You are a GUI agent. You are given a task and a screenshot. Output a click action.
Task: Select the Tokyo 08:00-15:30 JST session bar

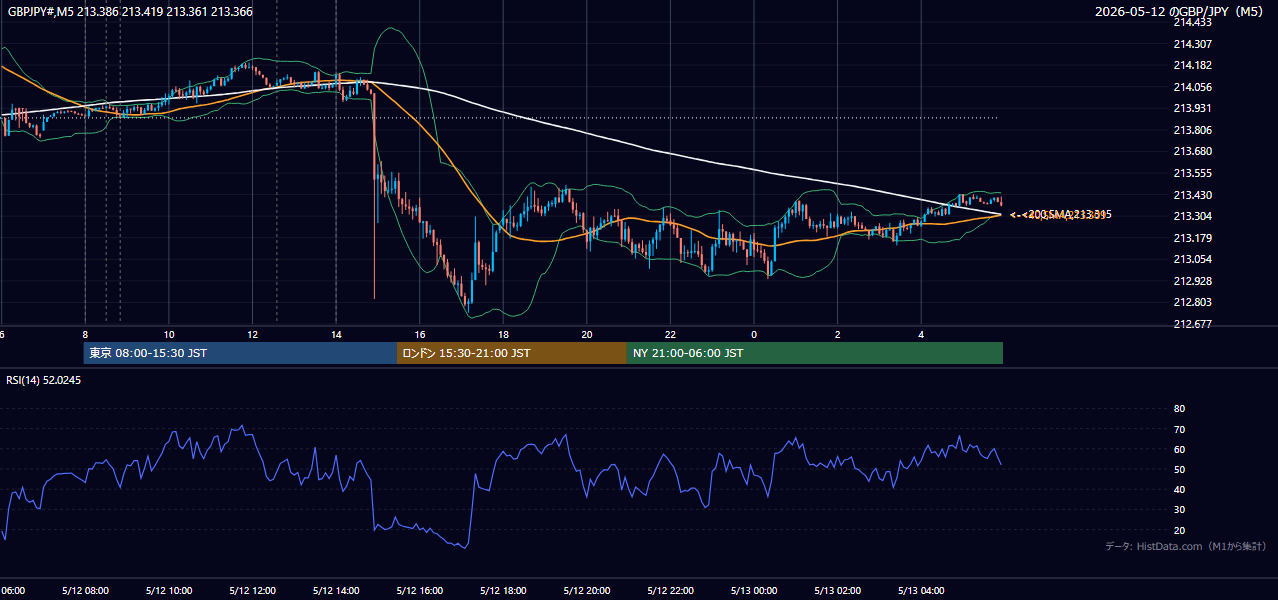(241, 353)
